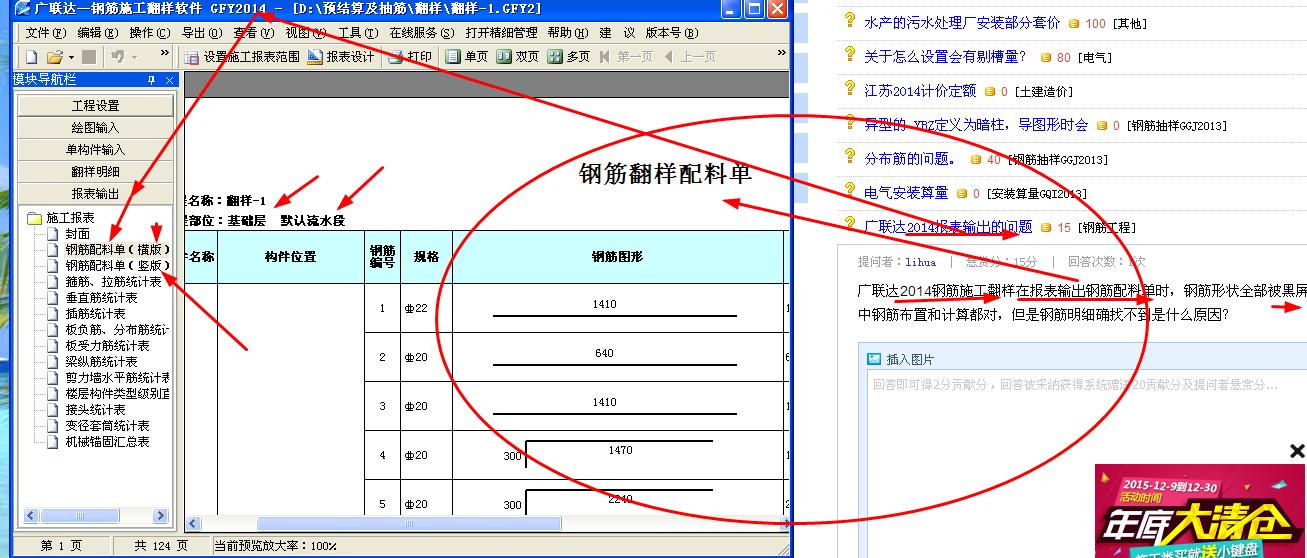Viewport: 1307px width, 558px height.
Task: Click the greyed-out Save icon
Action: point(89,57)
